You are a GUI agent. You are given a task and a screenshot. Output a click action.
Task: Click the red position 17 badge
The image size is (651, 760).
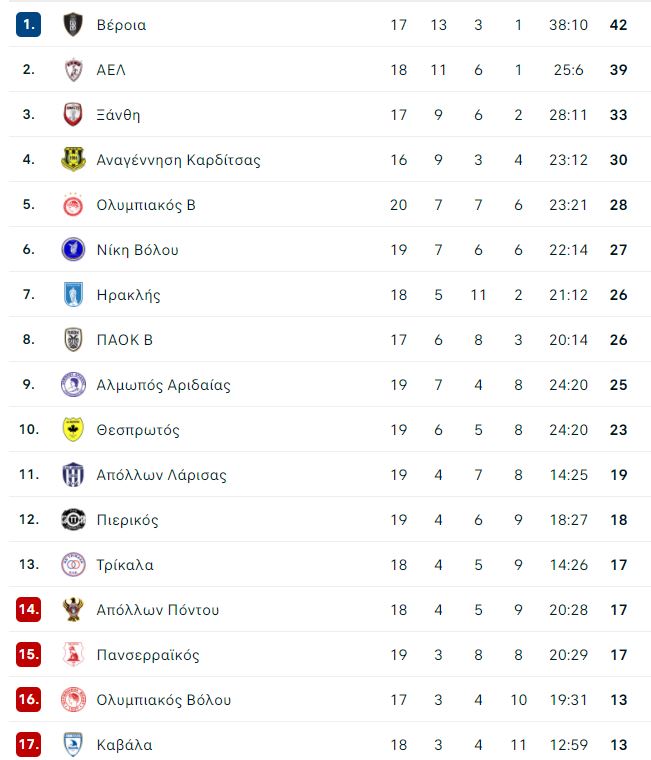click(29, 744)
